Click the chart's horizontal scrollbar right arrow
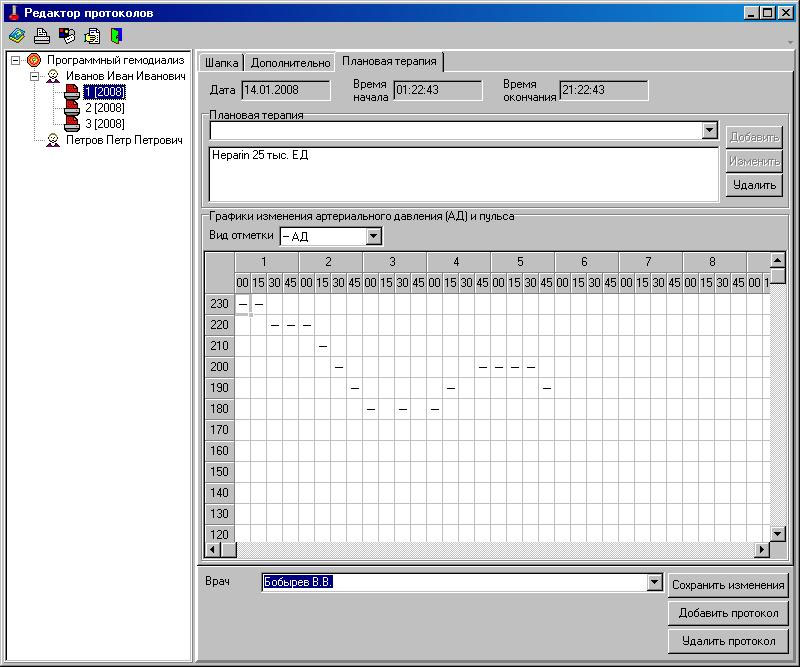Screen dimensions: 800x667 tap(762, 550)
